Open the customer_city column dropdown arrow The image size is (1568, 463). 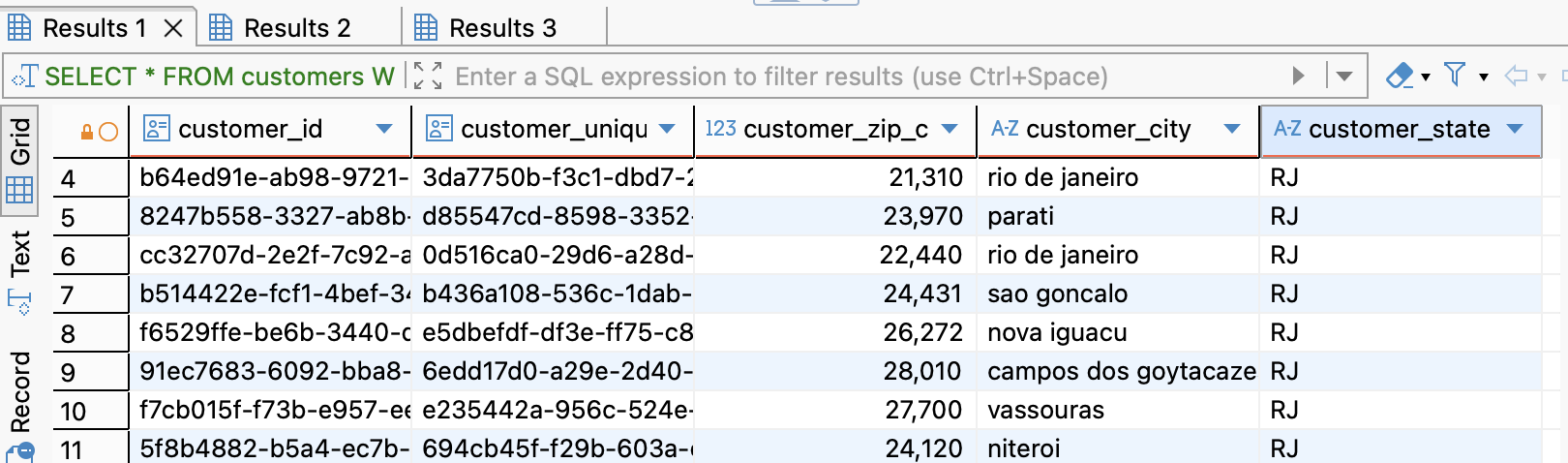click(x=1232, y=129)
